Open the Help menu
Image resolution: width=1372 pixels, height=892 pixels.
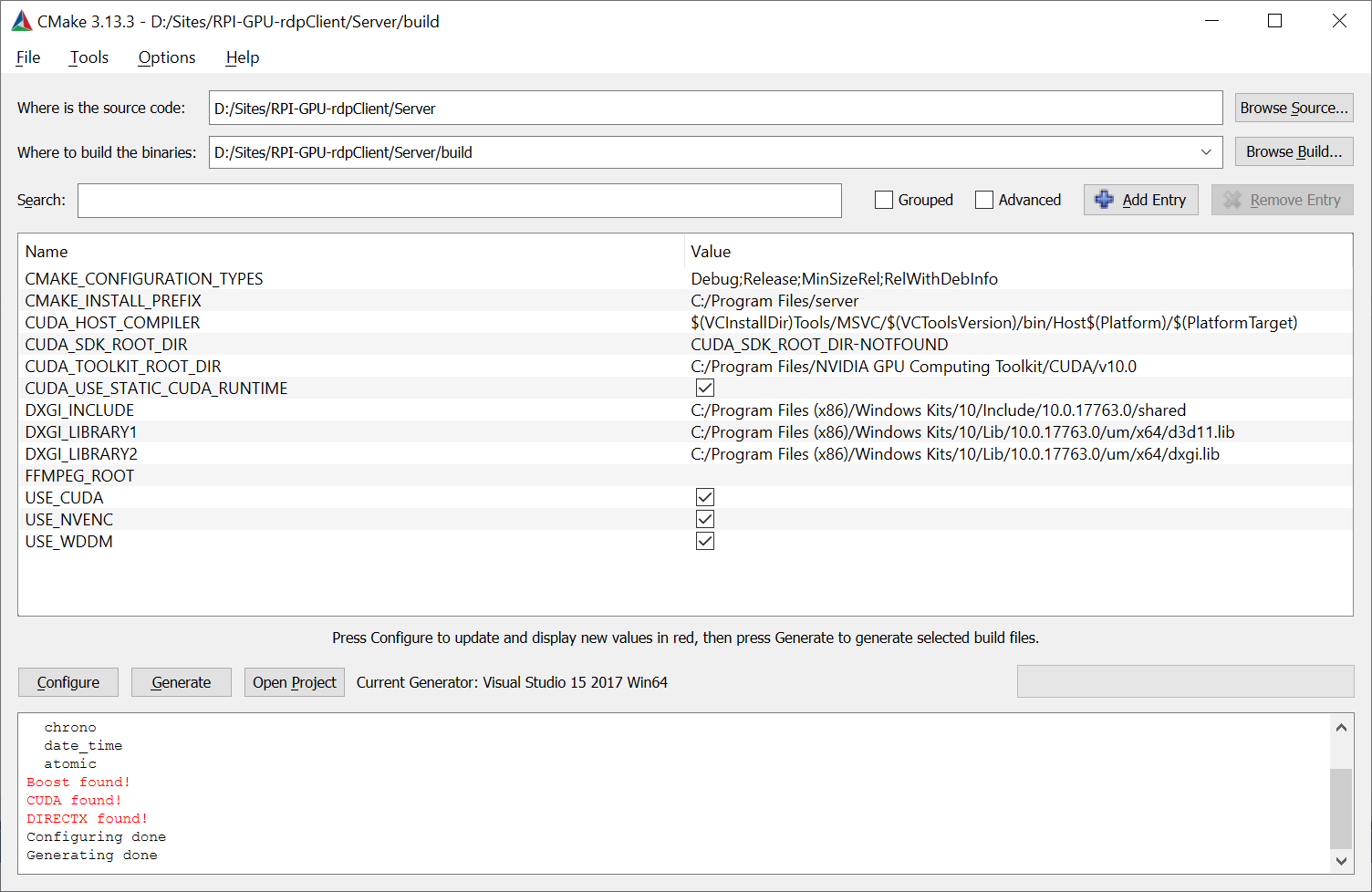click(243, 57)
